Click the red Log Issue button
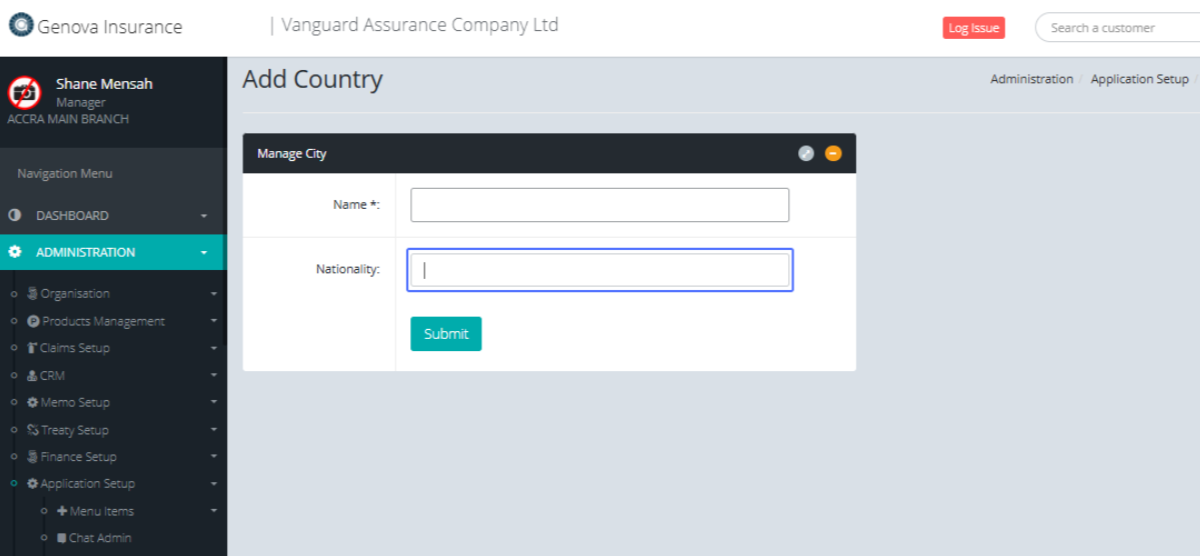This screenshot has height=556, width=1200. coord(973,28)
